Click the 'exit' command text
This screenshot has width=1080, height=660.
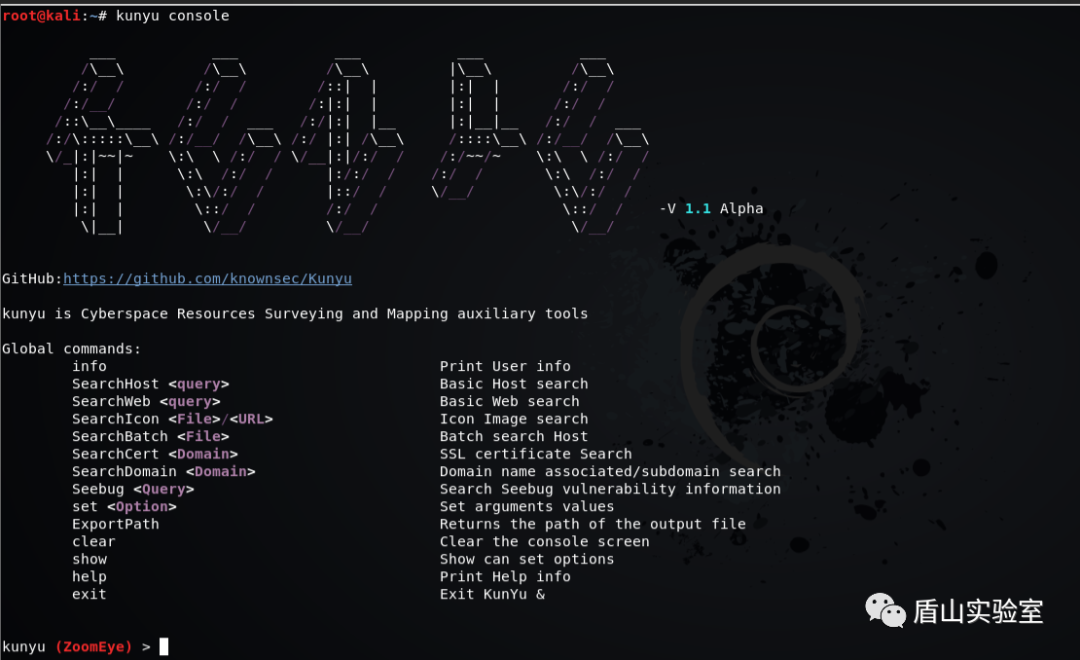tap(90, 595)
